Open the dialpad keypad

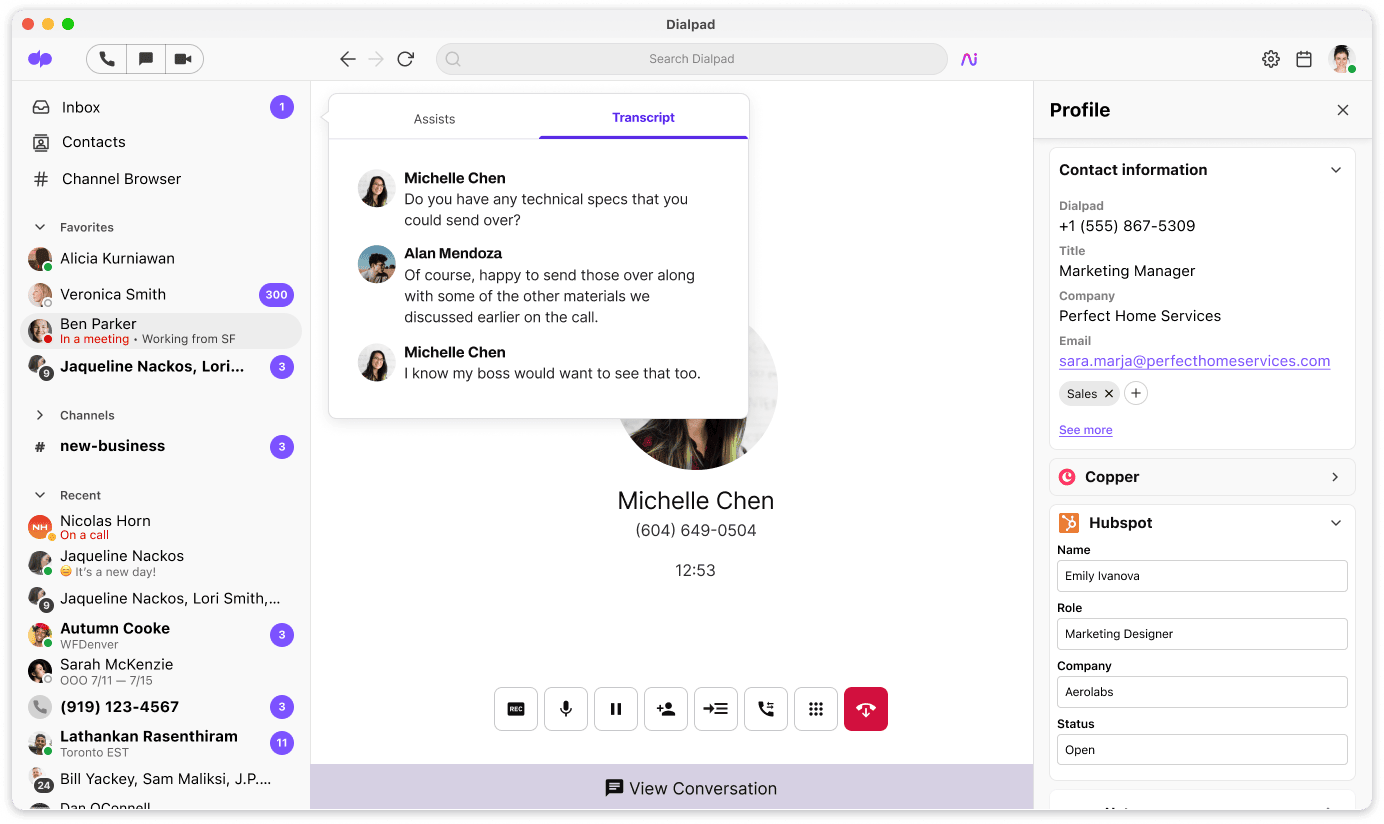tap(815, 708)
